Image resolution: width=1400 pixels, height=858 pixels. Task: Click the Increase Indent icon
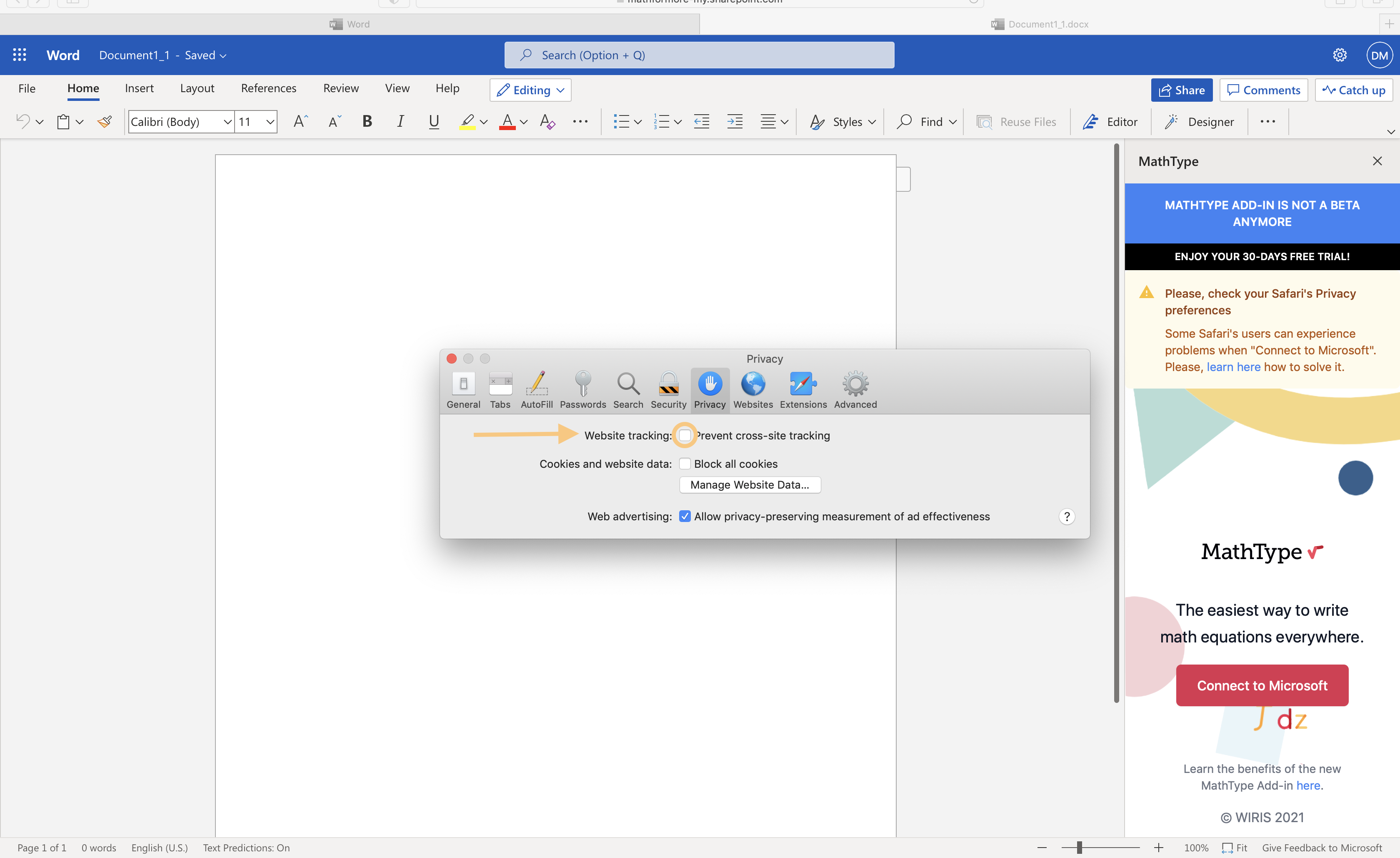click(735, 122)
